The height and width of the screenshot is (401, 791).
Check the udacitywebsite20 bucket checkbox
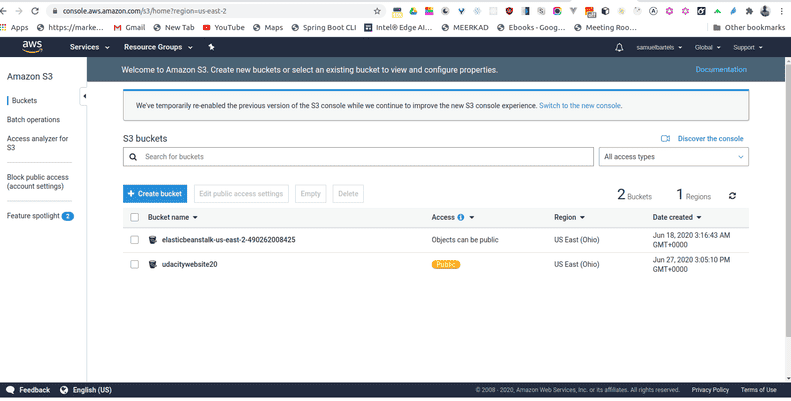point(134,264)
